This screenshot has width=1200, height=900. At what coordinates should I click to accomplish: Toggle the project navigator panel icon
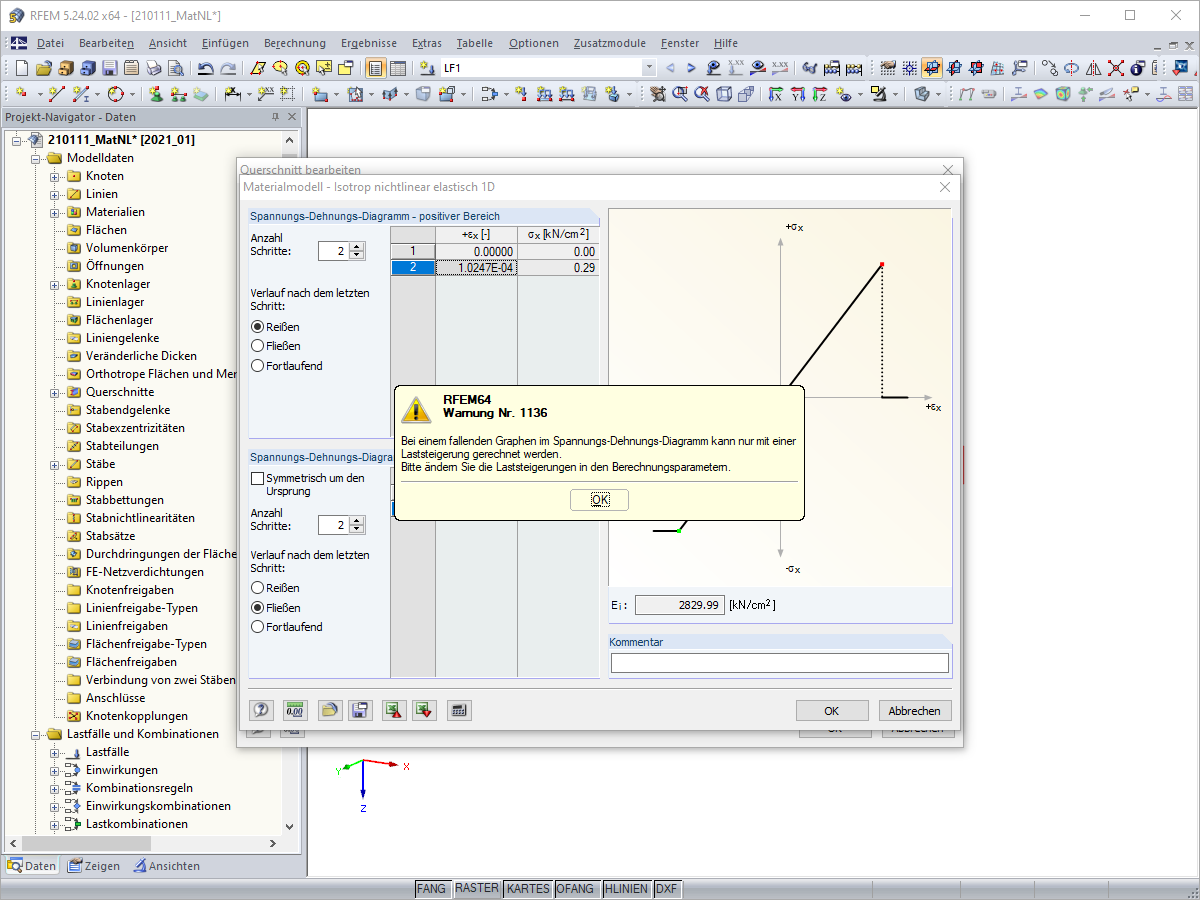coord(376,68)
